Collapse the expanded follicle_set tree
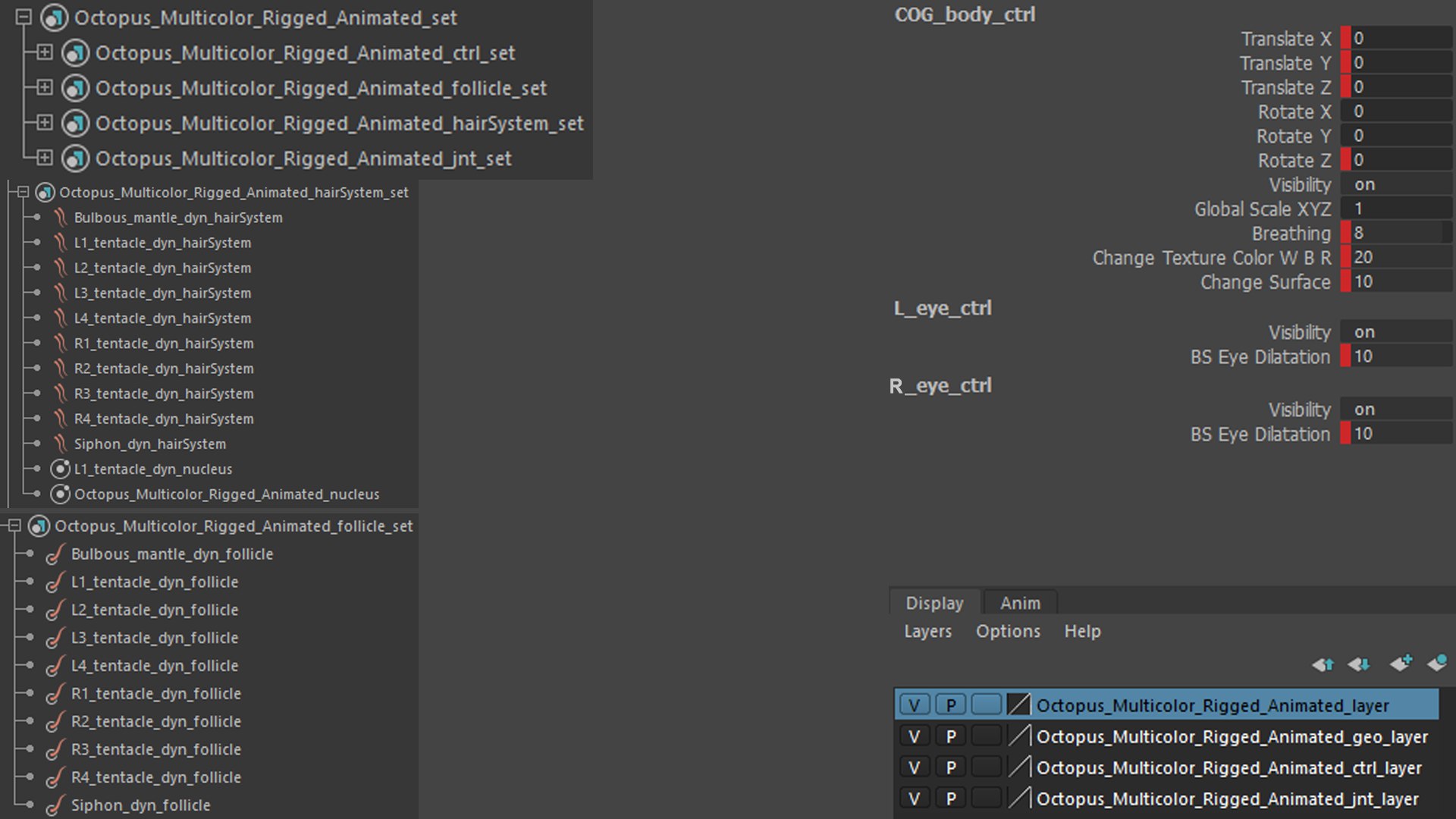Screen dimensions: 1456x819 coord(14,526)
